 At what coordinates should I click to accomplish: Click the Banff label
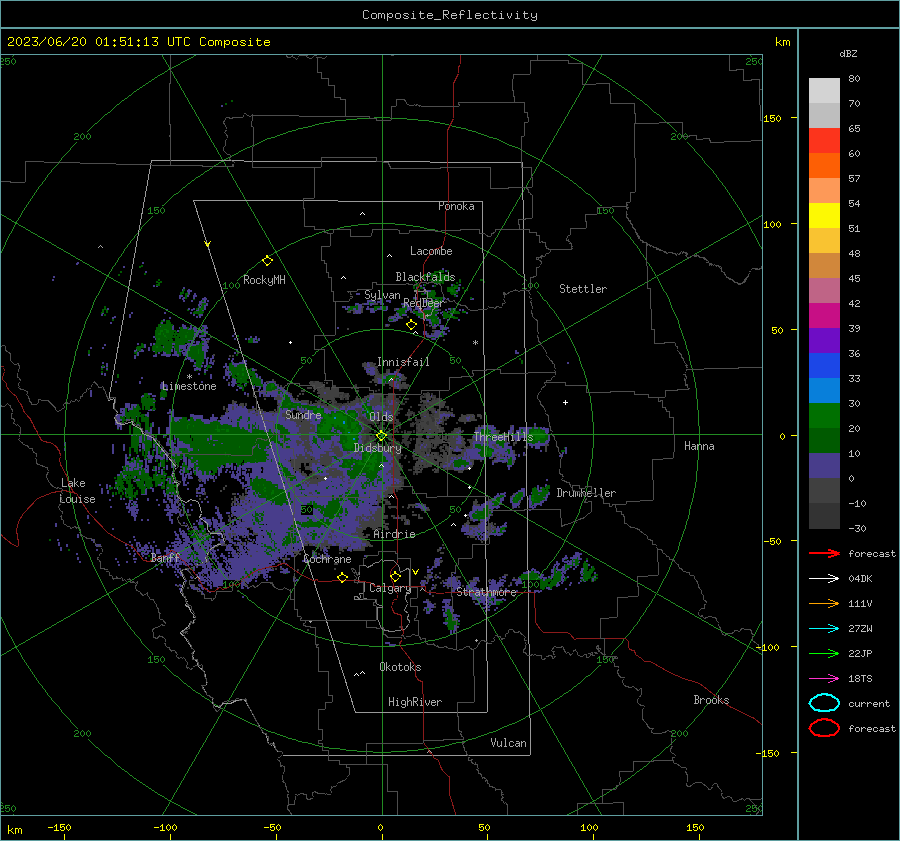(x=165, y=558)
